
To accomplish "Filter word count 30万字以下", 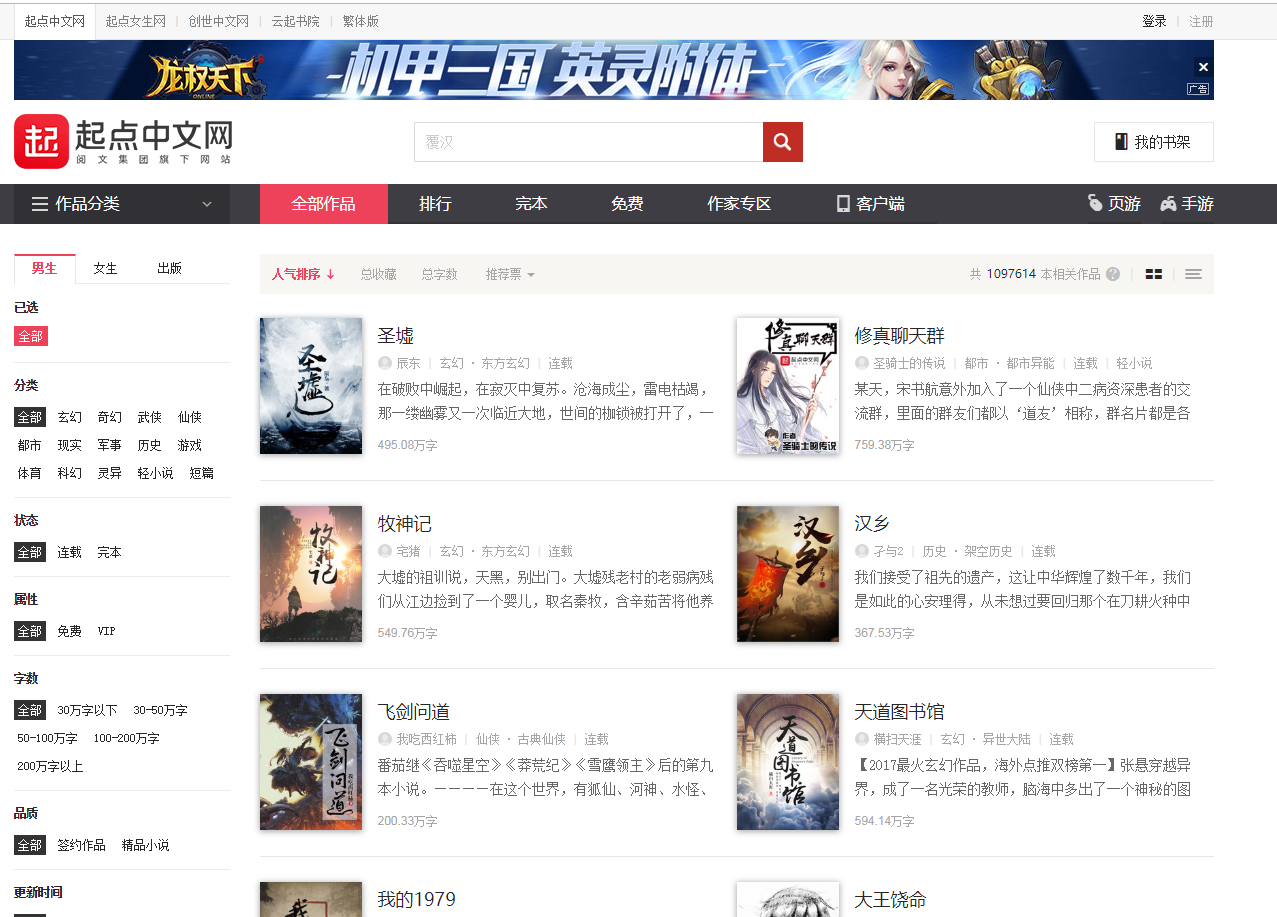I will click(87, 710).
